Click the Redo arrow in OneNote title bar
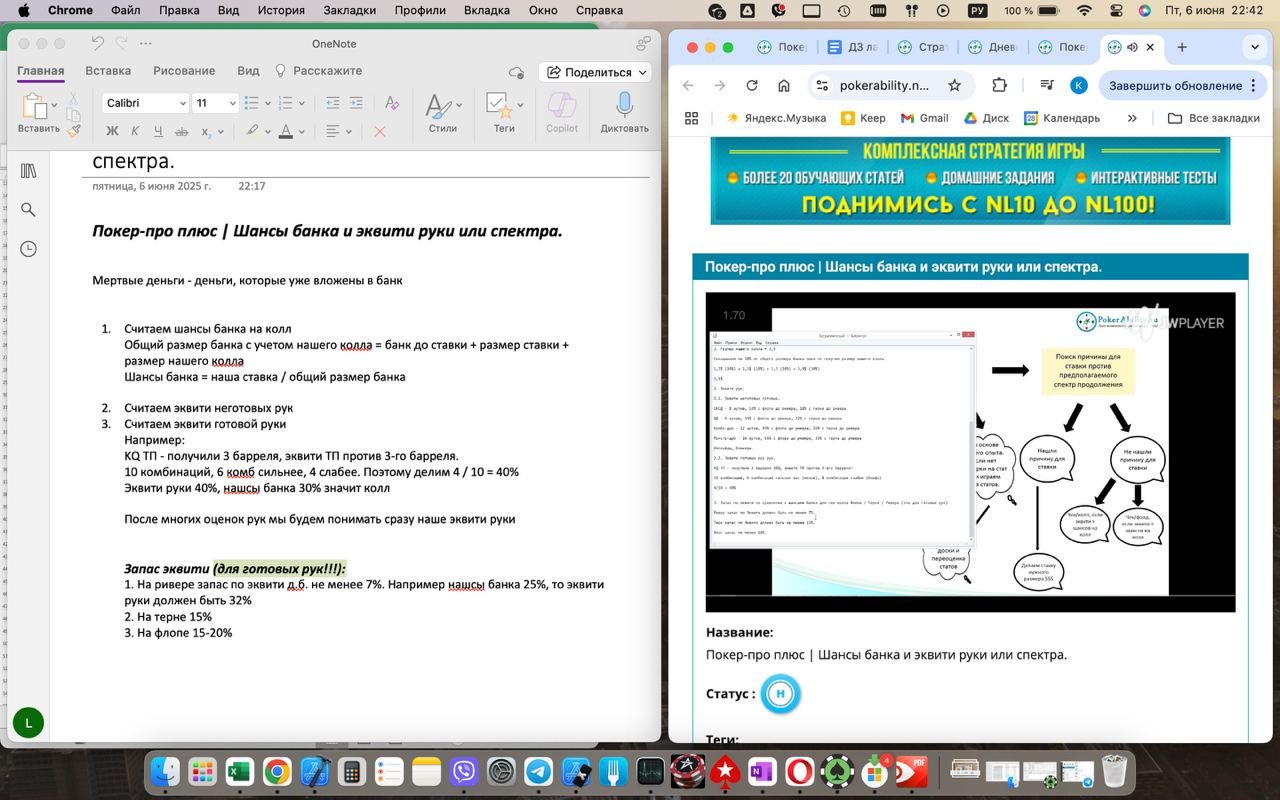This screenshot has height=800, width=1280. tap(122, 43)
